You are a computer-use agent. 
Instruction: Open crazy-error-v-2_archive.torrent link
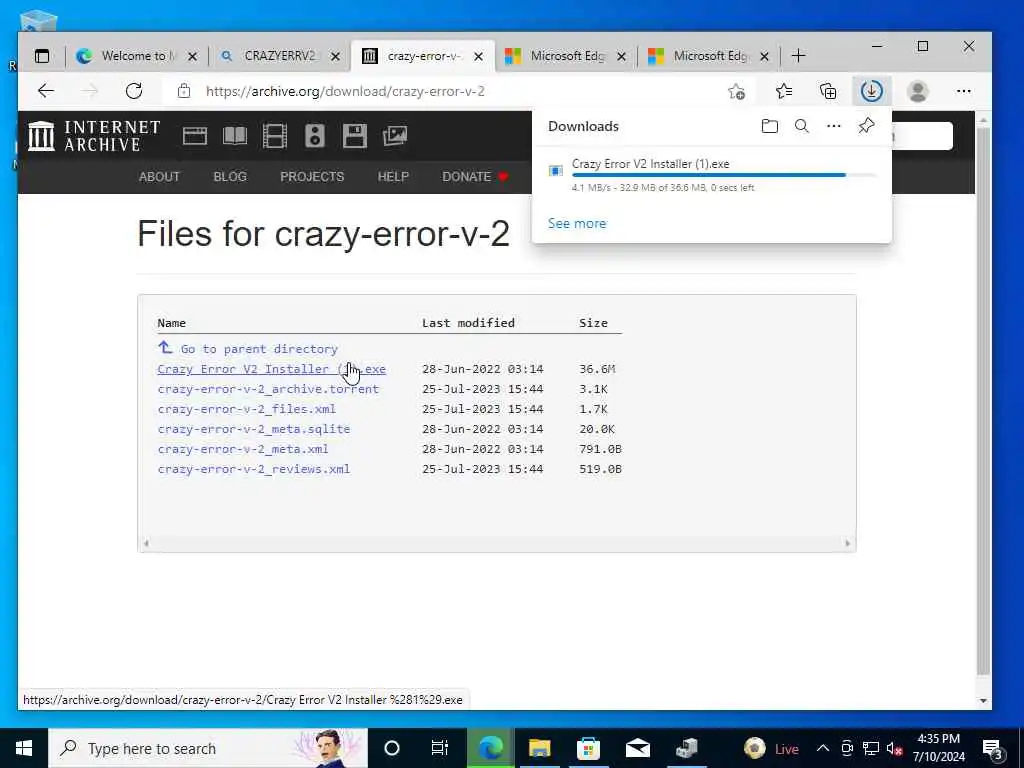pyautogui.click(x=268, y=389)
